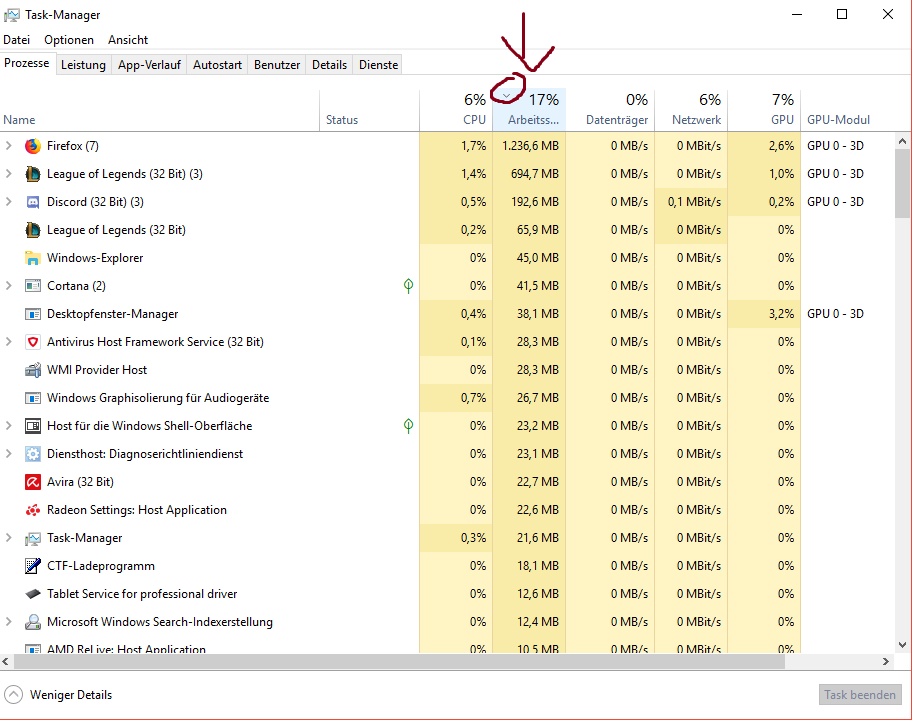Sort by the CPU column header
The width and height of the screenshot is (912, 720).
coord(456,110)
